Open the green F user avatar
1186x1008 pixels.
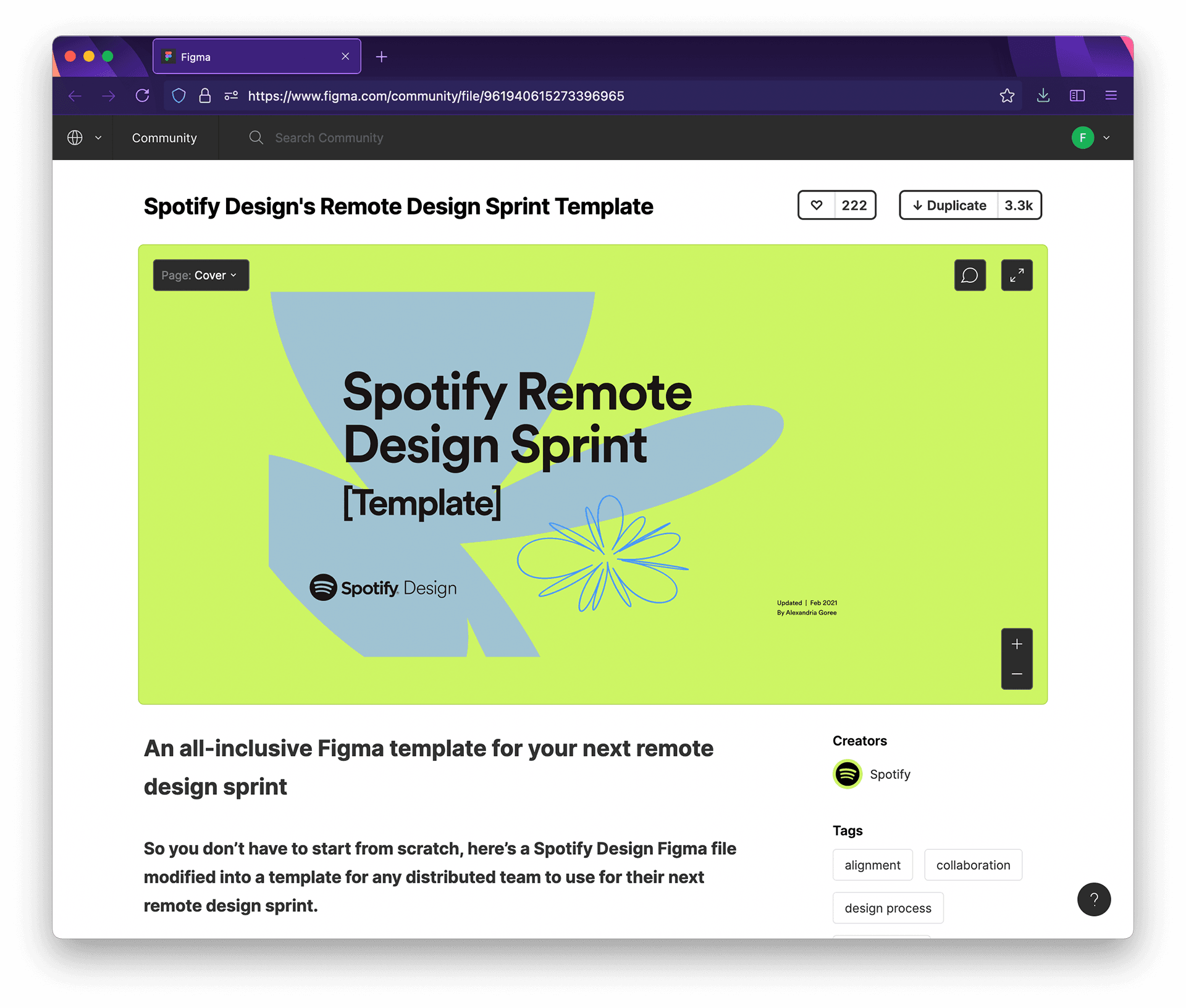click(x=1083, y=138)
